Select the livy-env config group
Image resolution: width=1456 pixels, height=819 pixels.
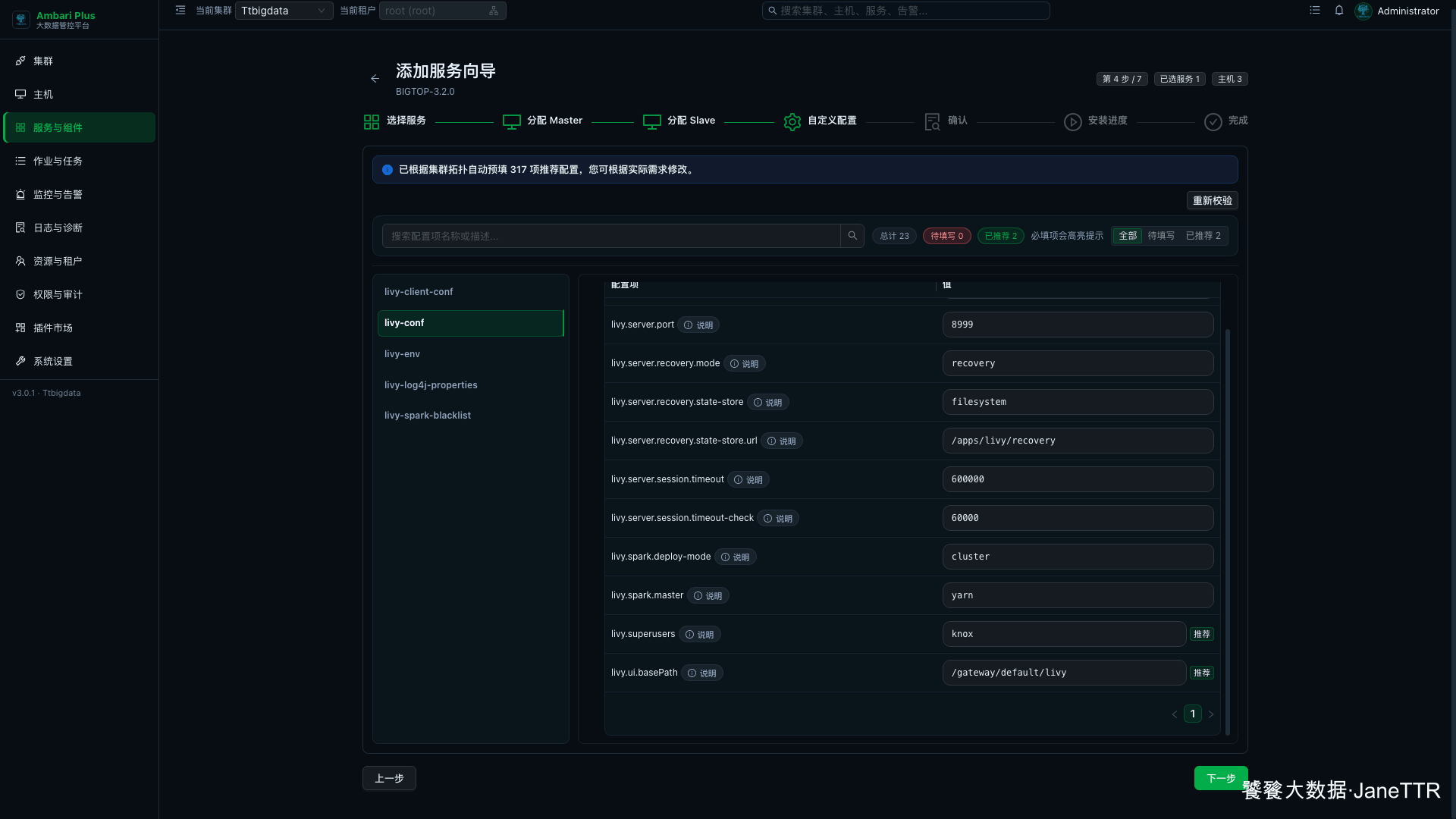pyautogui.click(x=470, y=354)
